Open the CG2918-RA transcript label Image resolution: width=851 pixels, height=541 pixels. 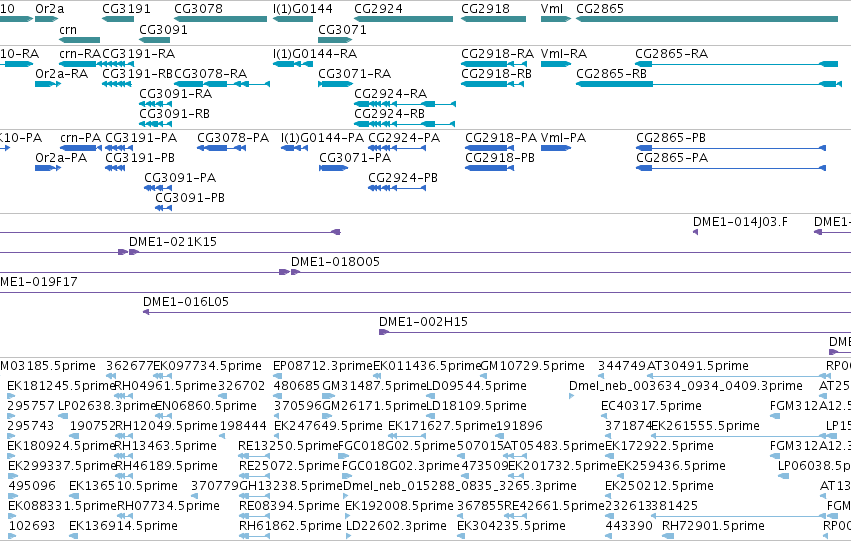coord(498,54)
